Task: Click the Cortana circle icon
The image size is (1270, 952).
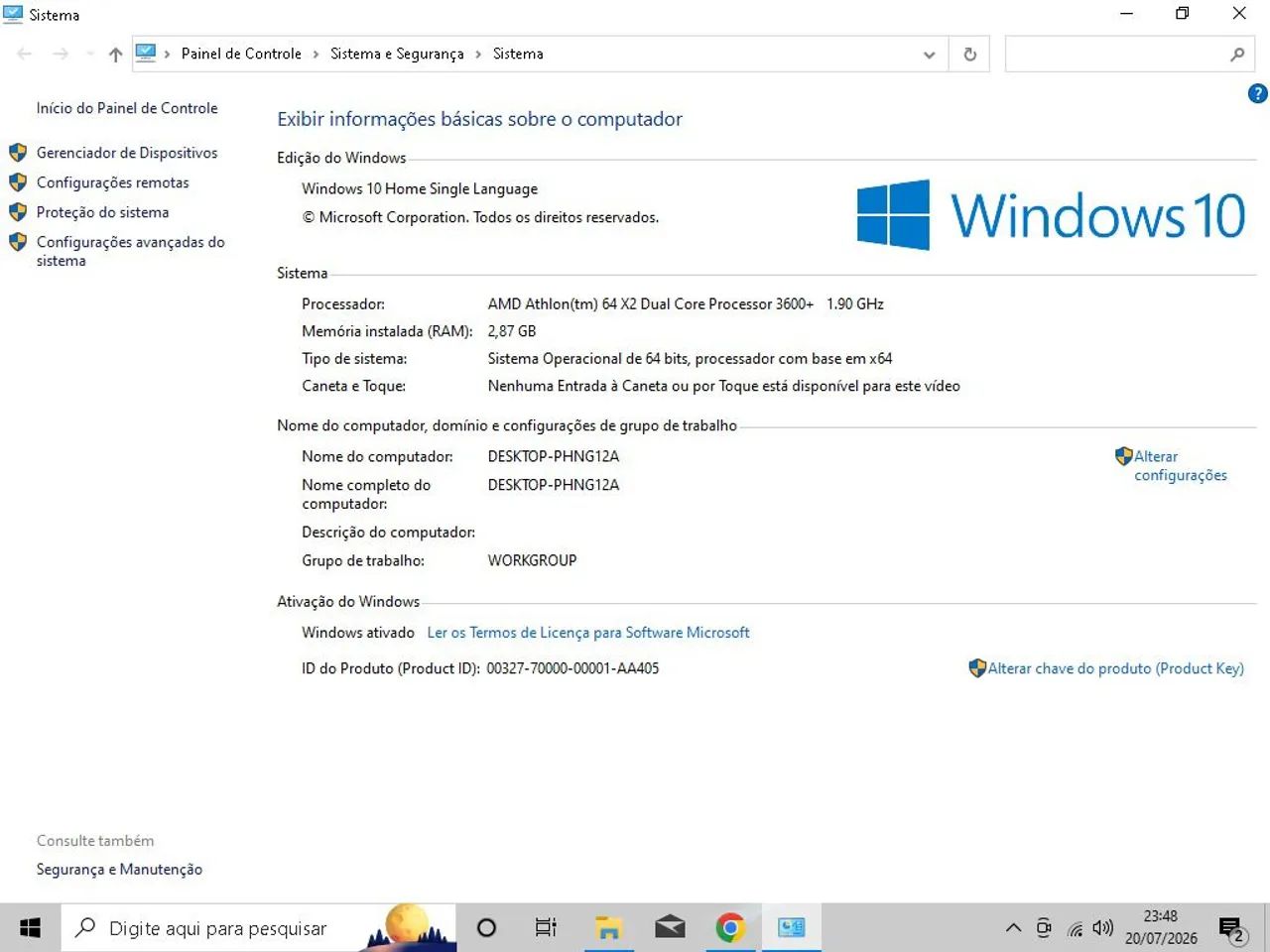Action: 486,928
